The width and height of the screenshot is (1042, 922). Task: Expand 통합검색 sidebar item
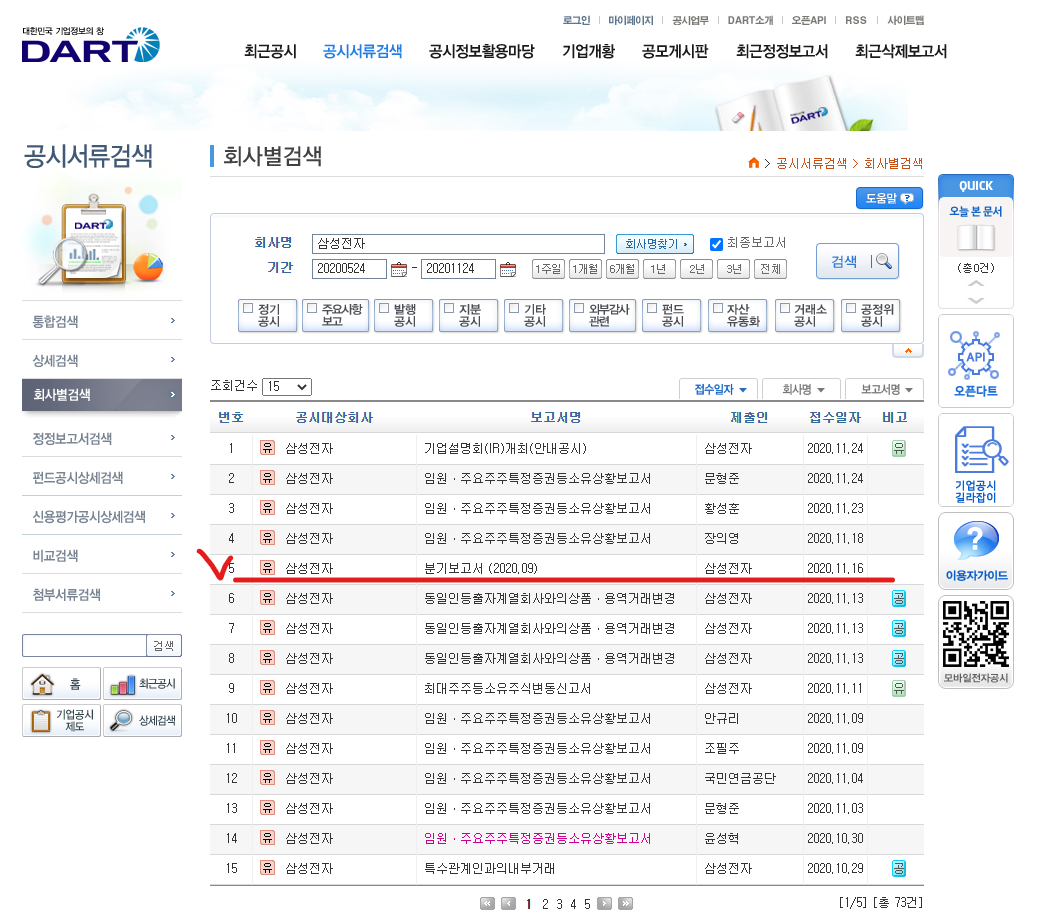coord(102,321)
